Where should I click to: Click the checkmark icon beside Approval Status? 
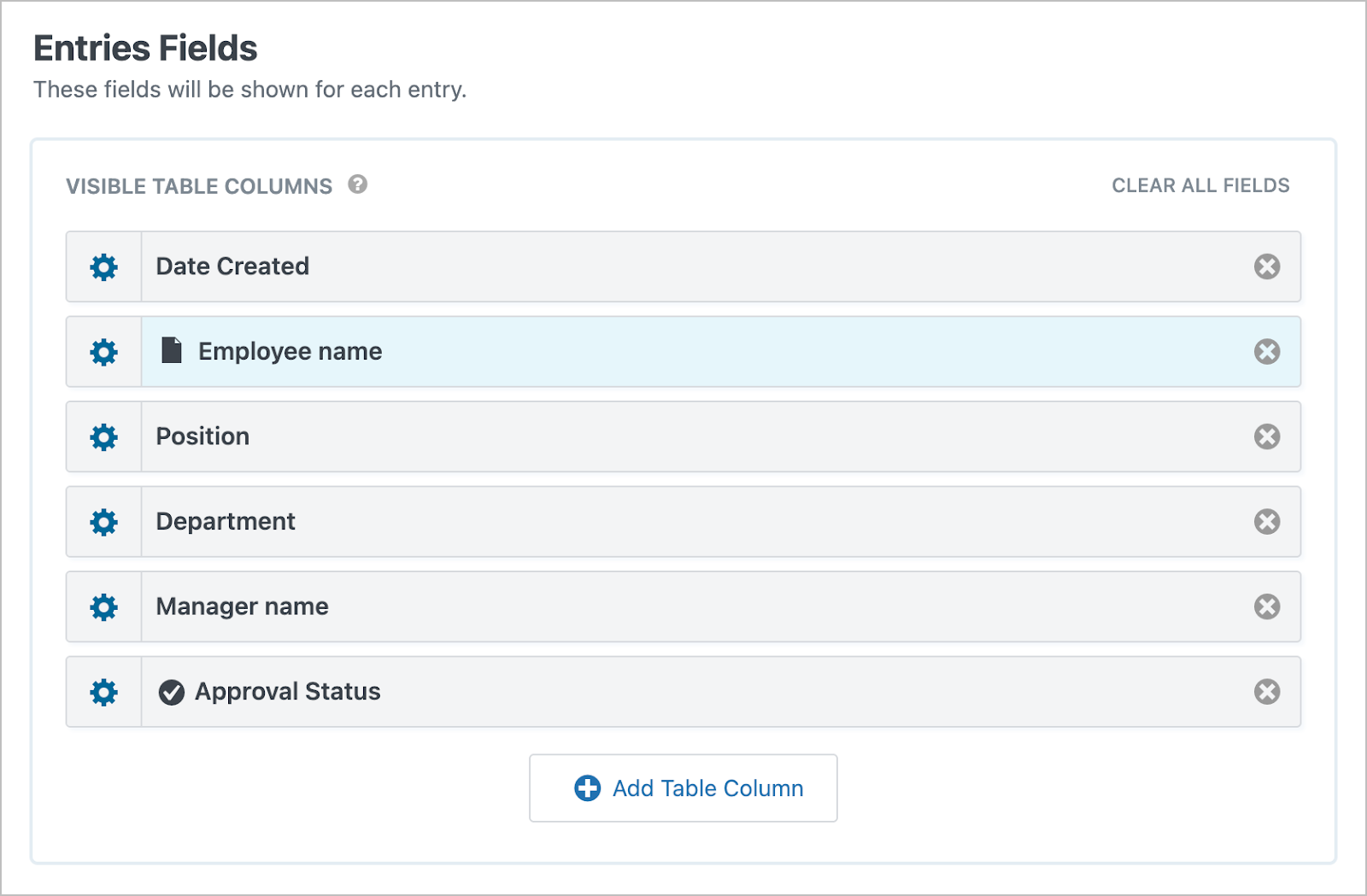[x=171, y=692]
